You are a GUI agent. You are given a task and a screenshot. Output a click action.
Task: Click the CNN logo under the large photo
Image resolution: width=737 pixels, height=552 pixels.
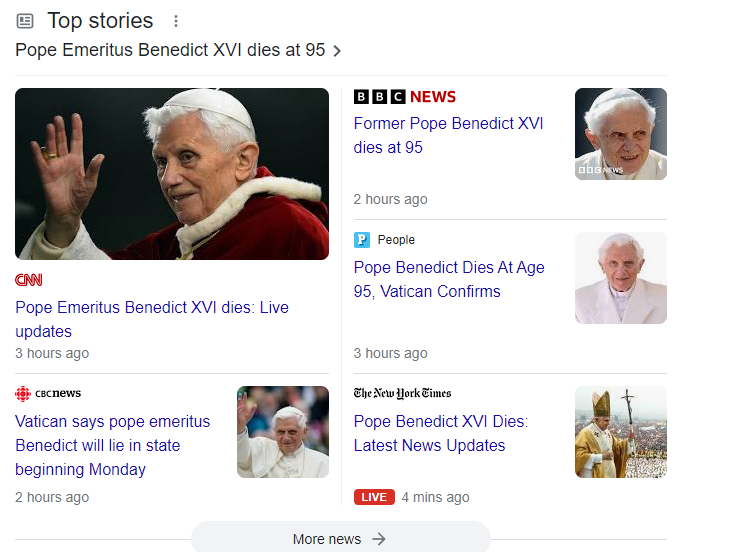click(29, 280)
